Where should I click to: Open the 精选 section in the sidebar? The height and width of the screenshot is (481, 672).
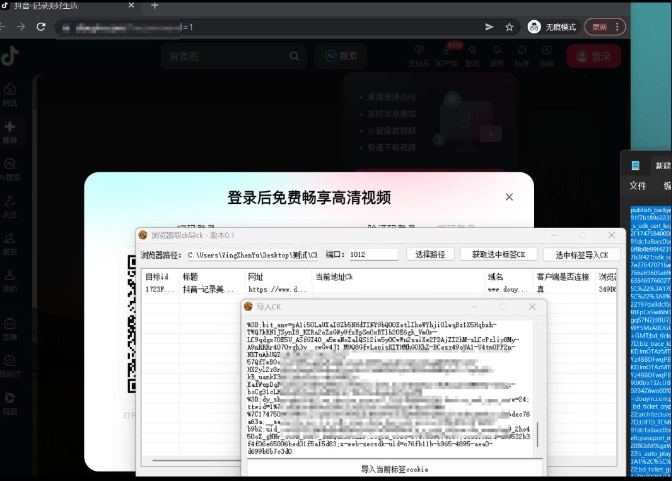[x=10, y=94]
